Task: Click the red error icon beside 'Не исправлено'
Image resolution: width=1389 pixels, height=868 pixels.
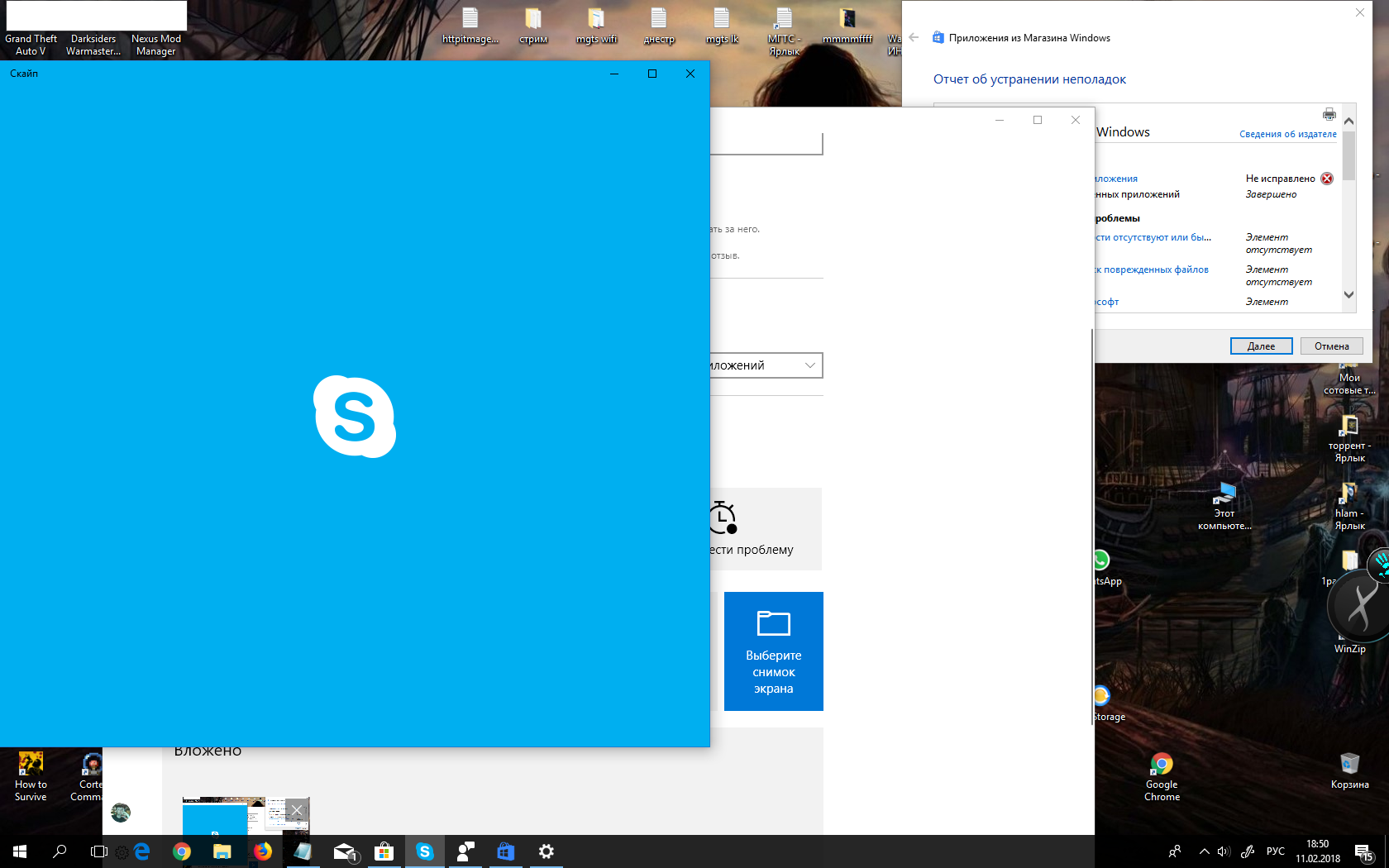Action: [1327, 179]
